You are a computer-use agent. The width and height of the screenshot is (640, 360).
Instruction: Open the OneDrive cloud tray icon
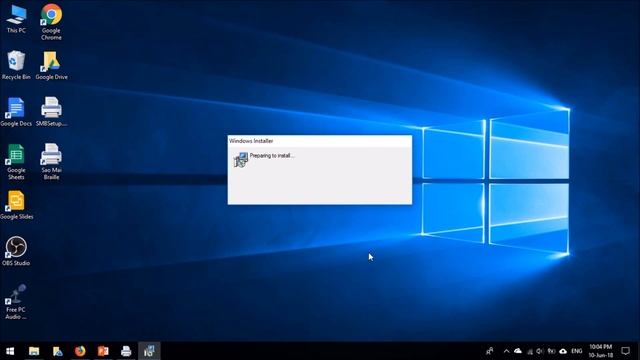pyautogui.click(x=518, y=351)
